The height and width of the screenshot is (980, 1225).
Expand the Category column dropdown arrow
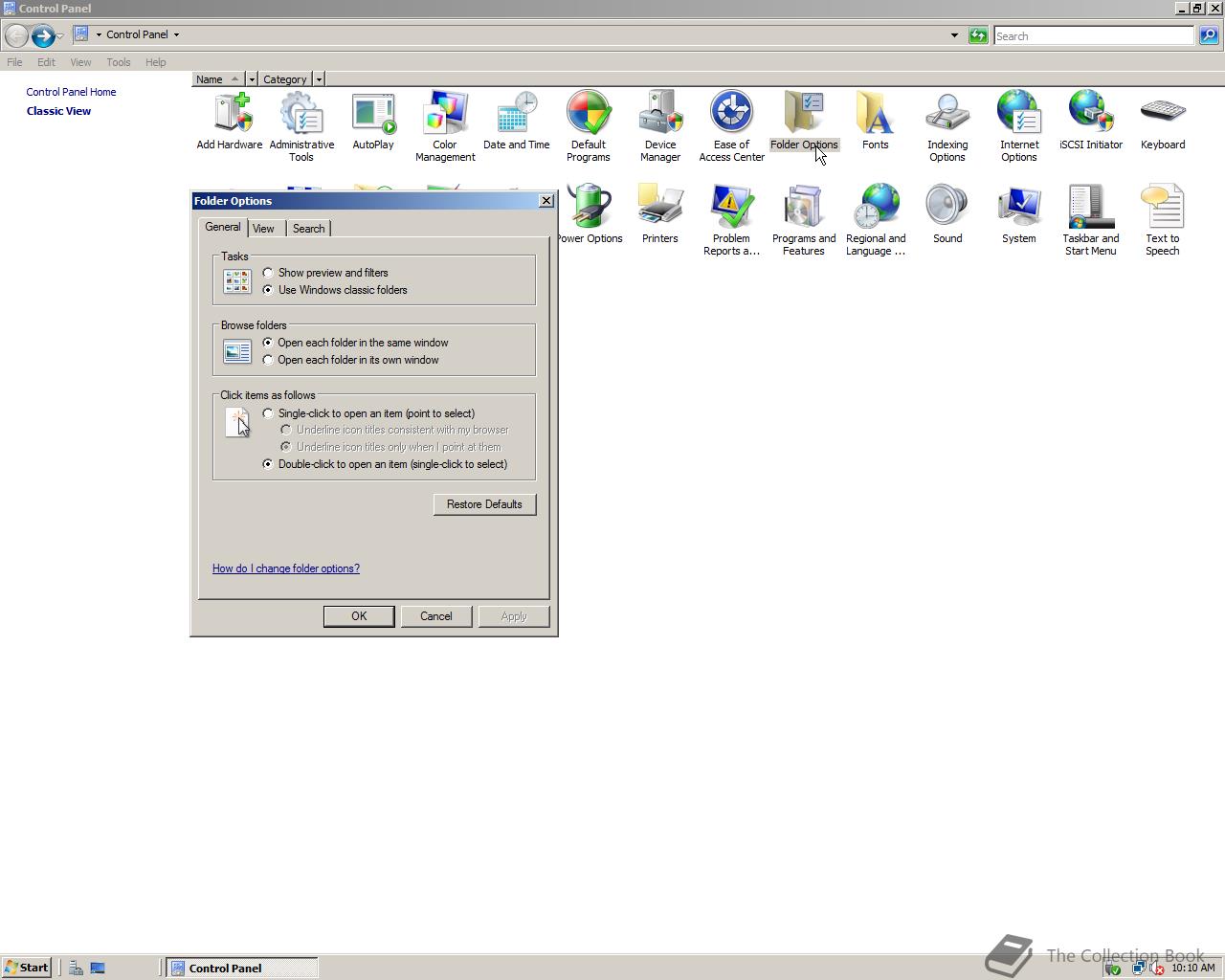tap(319, 79)
